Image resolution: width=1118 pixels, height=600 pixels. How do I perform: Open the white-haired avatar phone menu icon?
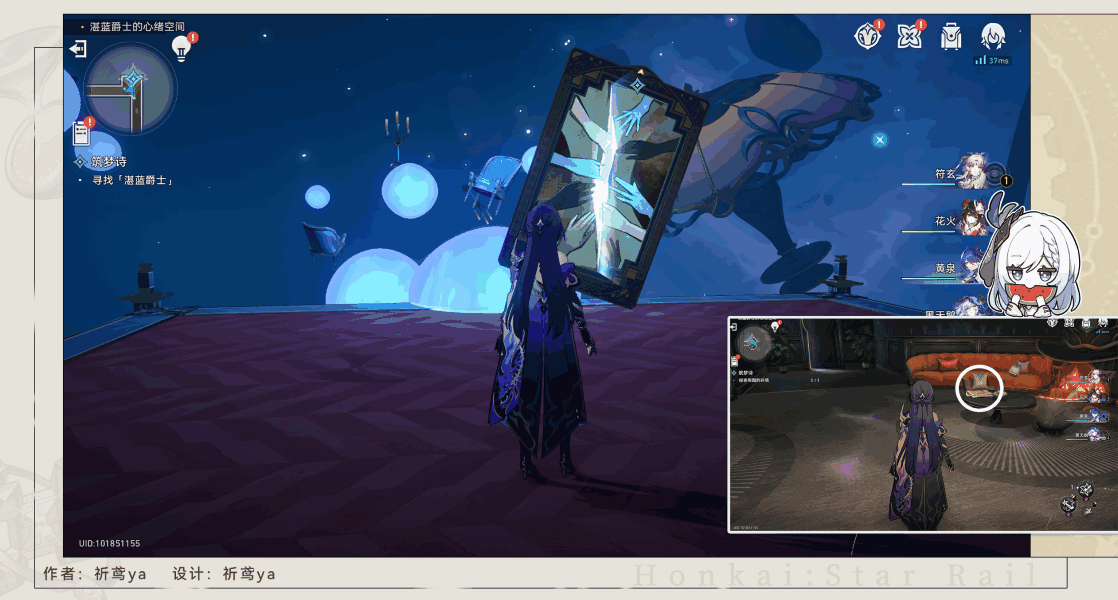click(x=993, y=36)
